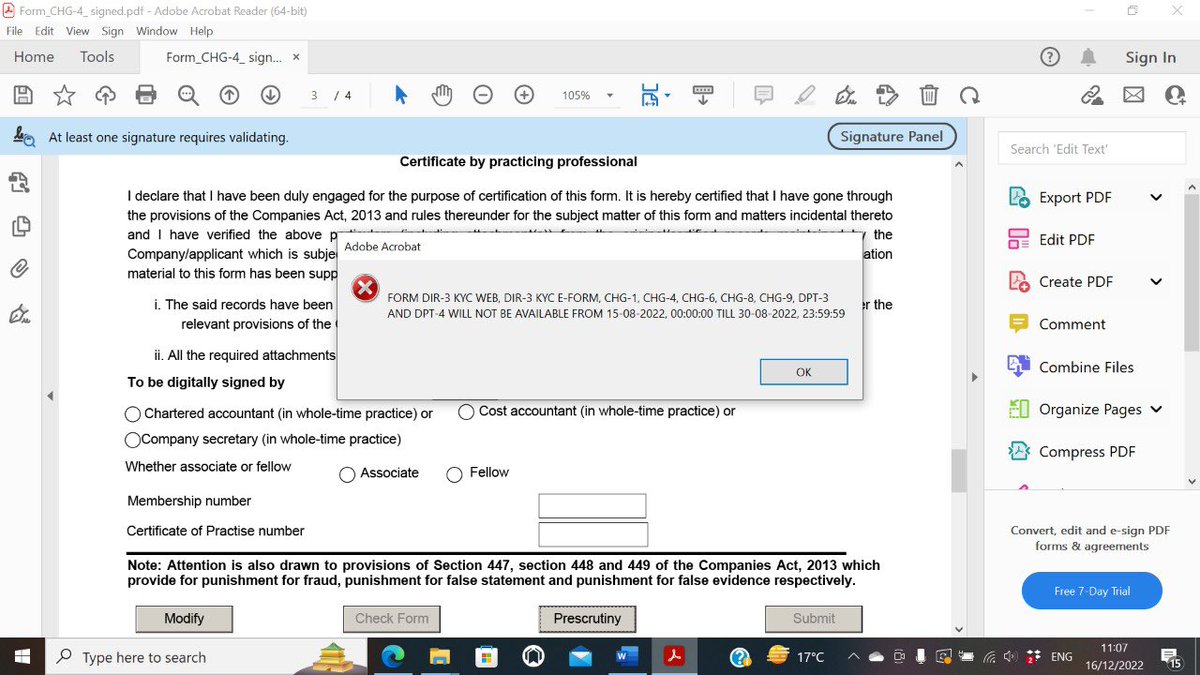Image resolution: width=1200 pixels, height=675 pixels.
Task: Collapse the right tools pane arrow
Action: [x=975, y=377]
